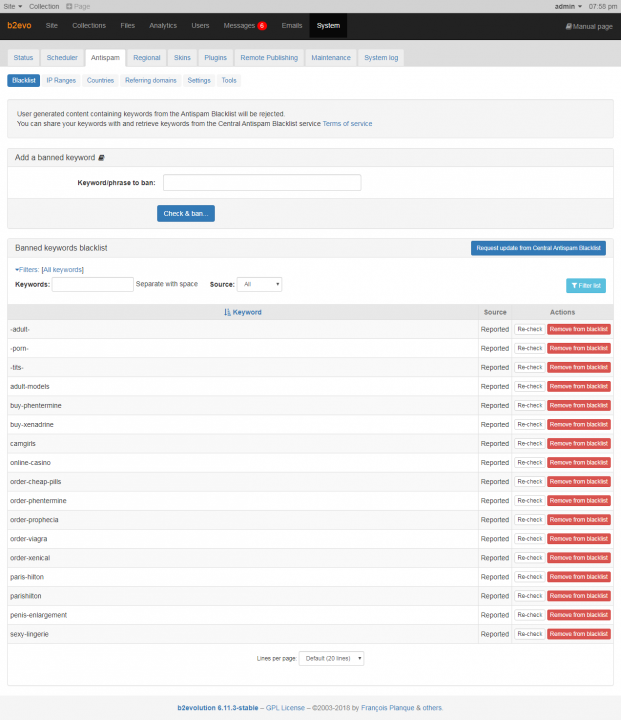Re-check the -adult- keyword

(x=530, y=329)
